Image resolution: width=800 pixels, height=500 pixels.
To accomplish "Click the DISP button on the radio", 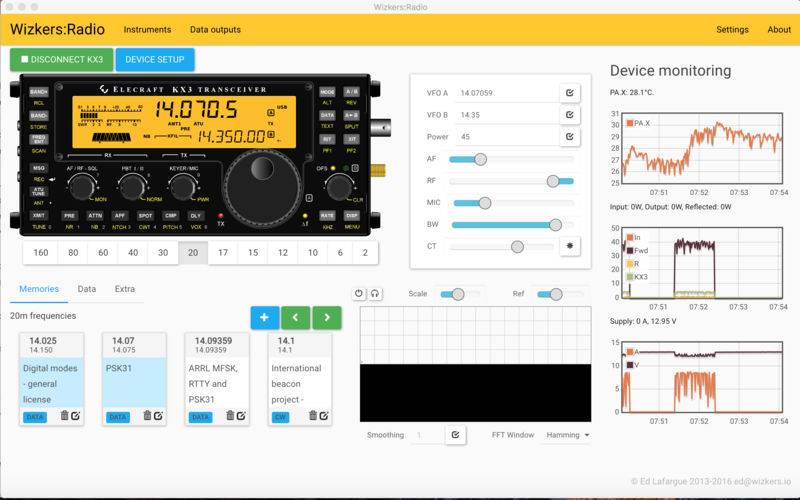I will tap(352, 216).
